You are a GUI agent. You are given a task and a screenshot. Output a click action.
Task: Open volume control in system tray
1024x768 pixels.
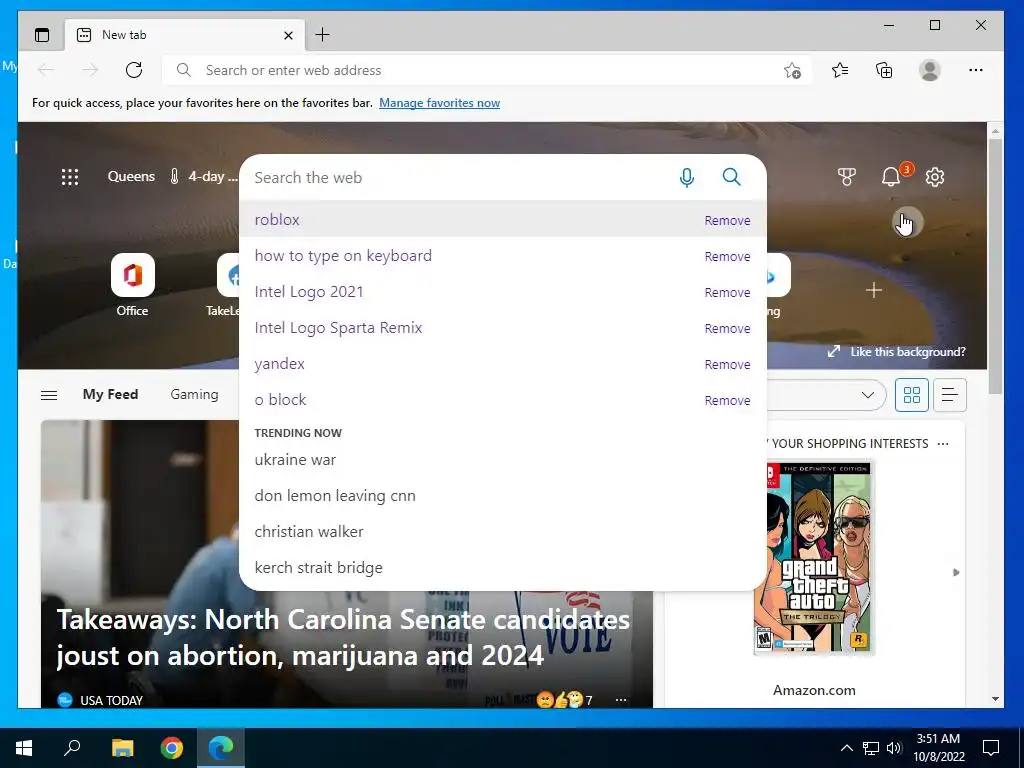click(894, 748)
